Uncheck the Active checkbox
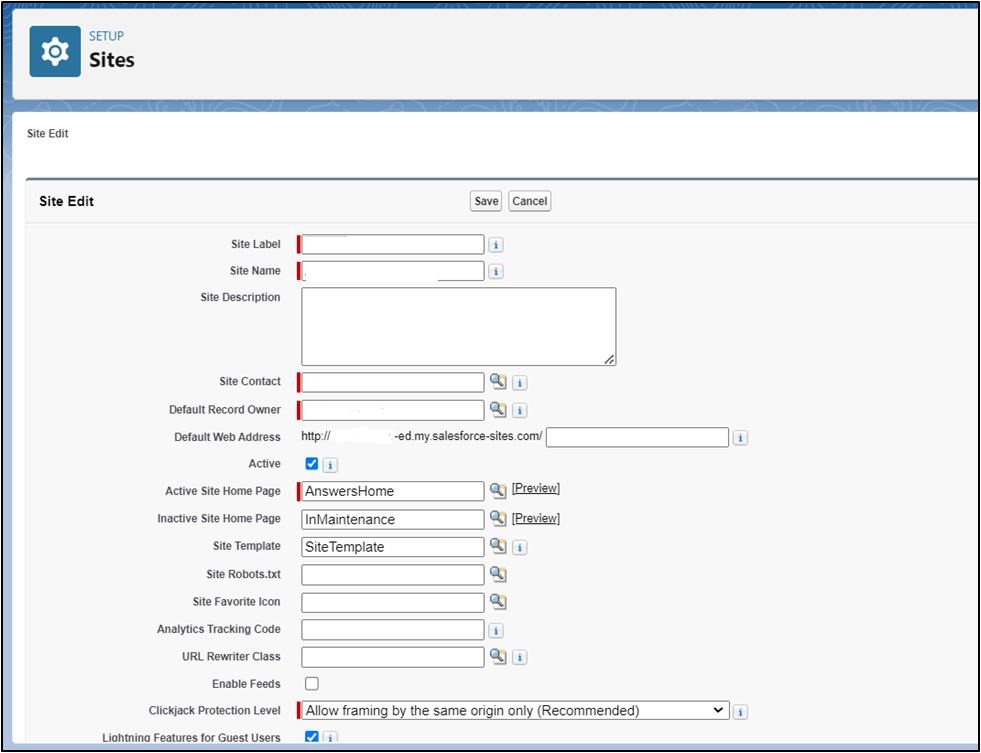The width and height of the screenshot is (981, 753). [312, 463]
